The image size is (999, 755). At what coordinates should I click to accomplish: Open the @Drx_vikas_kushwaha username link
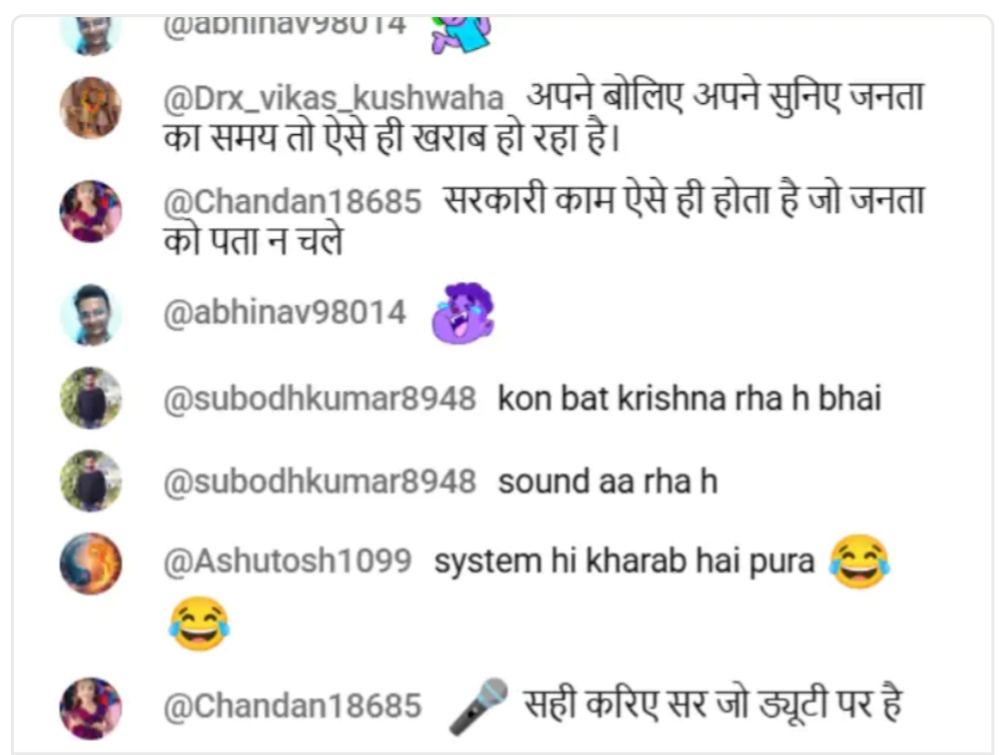[333, 98]
